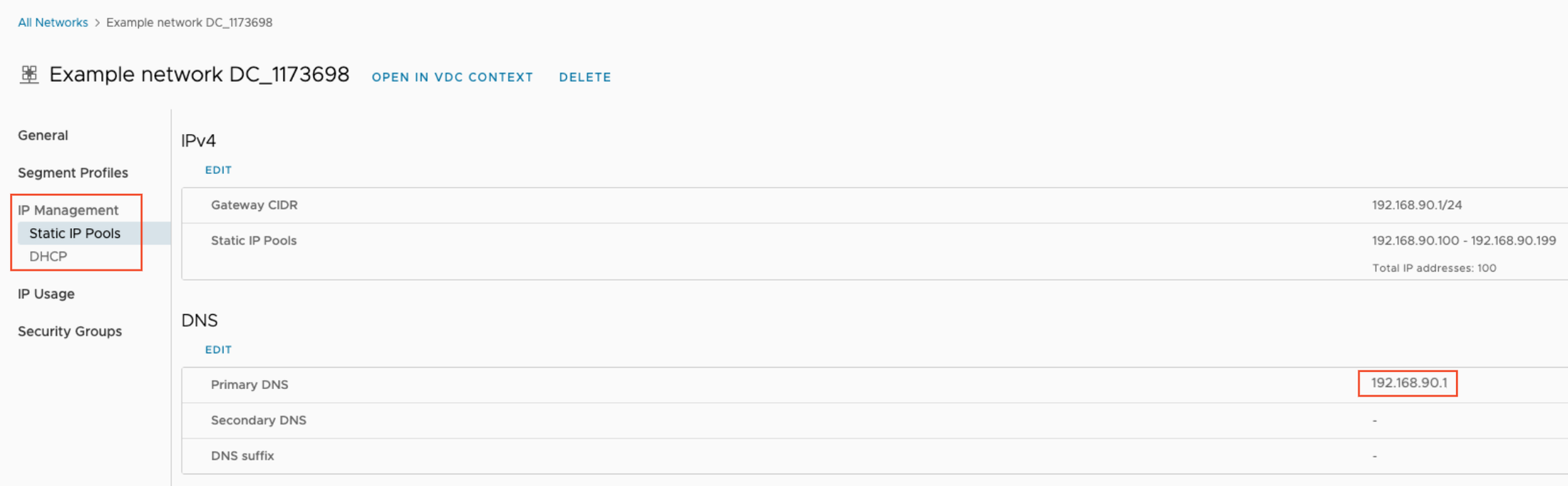This screenshot has height=486, width=1568.
Task: Select the DNS suffix row
Action: point(875,456)
